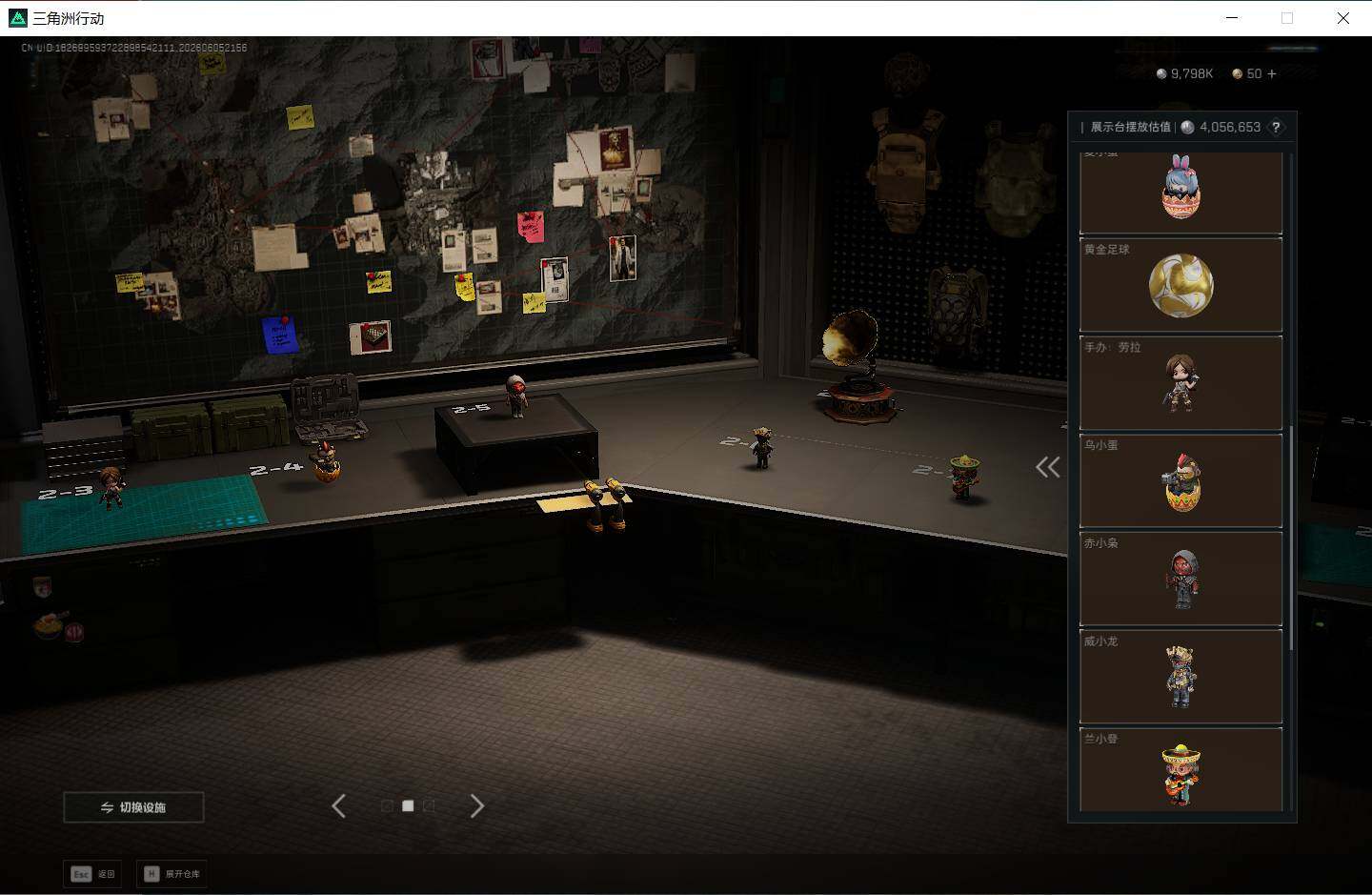Click the 三角洲行动 app icon in title bar
1372x895 pixels.
(17, 18)
